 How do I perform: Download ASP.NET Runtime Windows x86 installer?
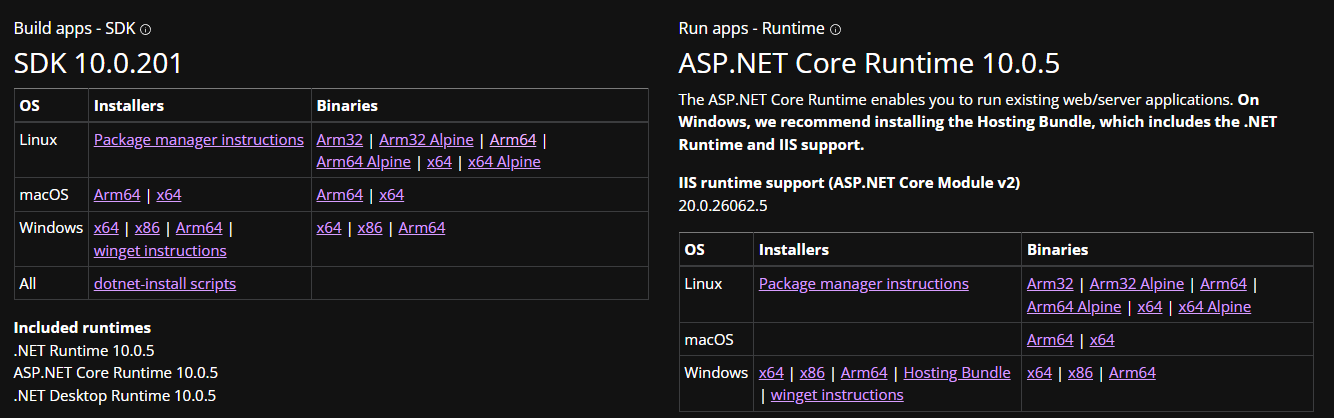pos(812,373)
